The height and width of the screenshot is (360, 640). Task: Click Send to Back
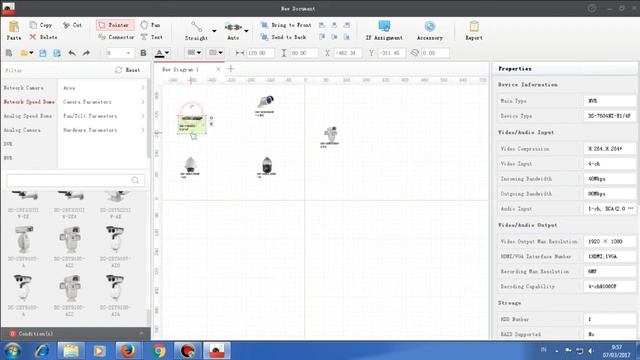click(283, 37)
